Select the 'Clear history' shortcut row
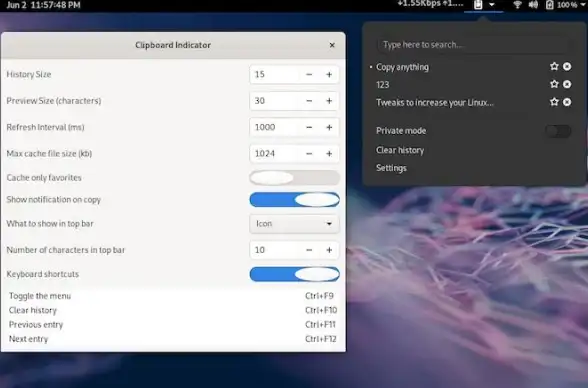The image size is (588, 388). [x=173, y=310]
